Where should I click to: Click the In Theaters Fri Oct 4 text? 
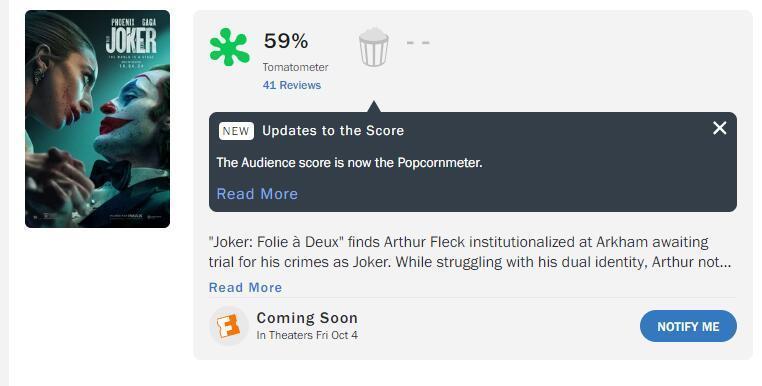[x=307, y=335]
